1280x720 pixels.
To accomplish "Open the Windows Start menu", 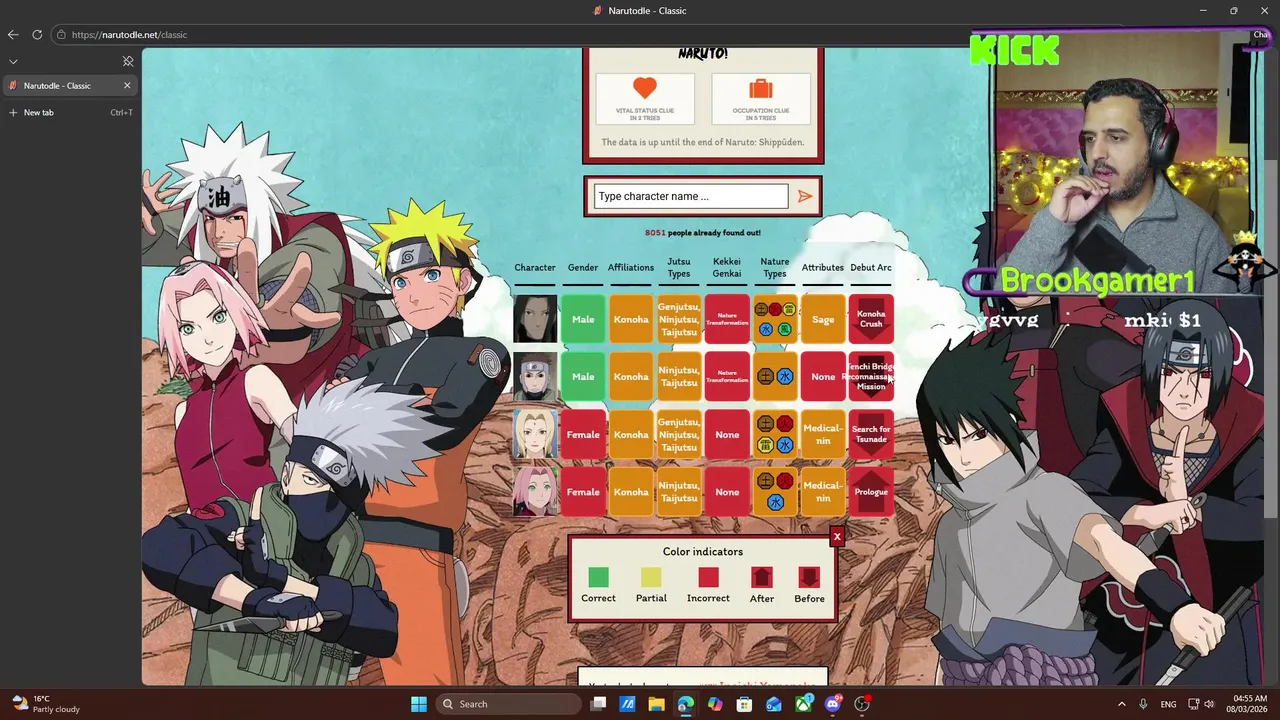I will [419, 704].
